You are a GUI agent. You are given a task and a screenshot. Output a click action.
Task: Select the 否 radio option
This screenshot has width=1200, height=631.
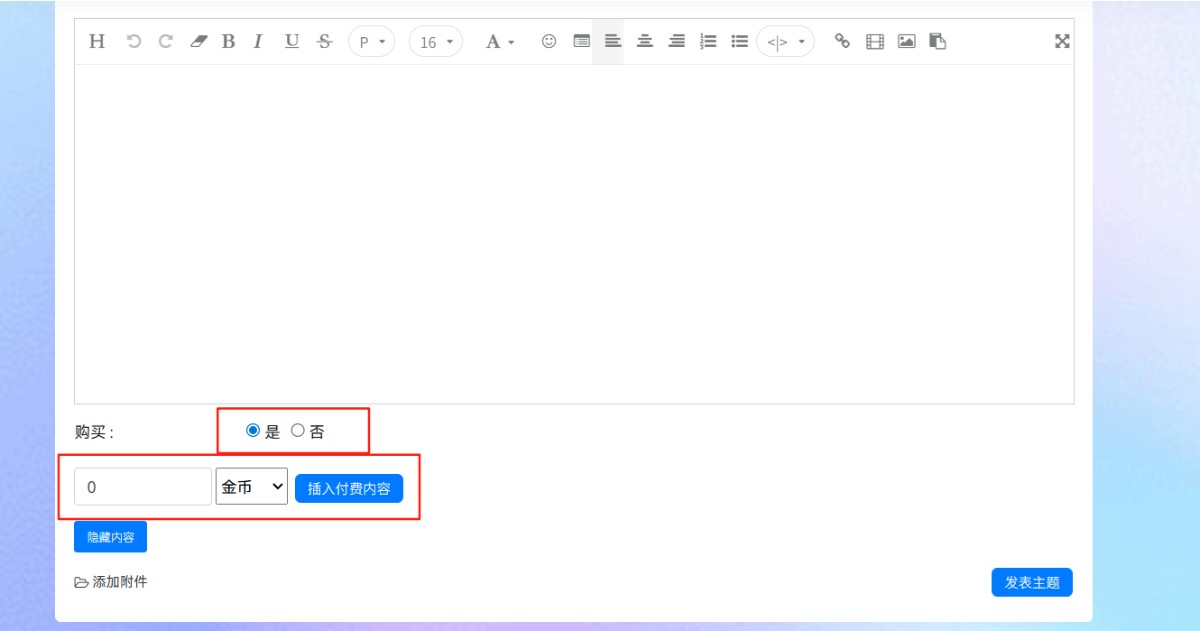pos(297,431)
